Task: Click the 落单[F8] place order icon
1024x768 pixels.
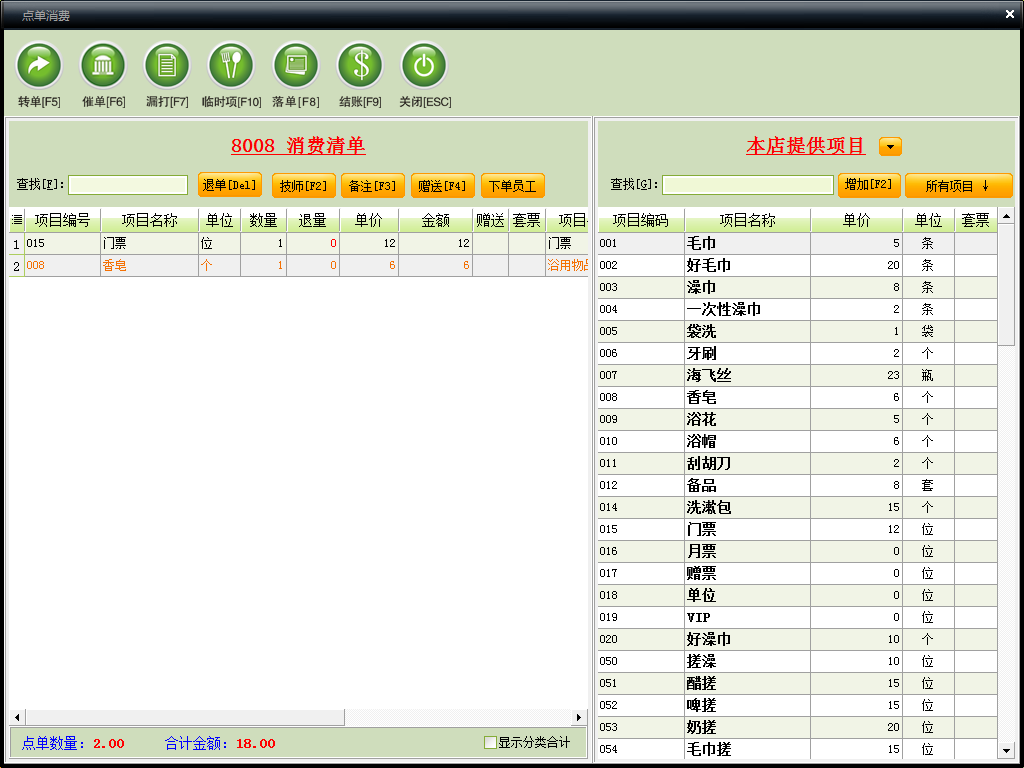Action: click(x=295, y=65)
